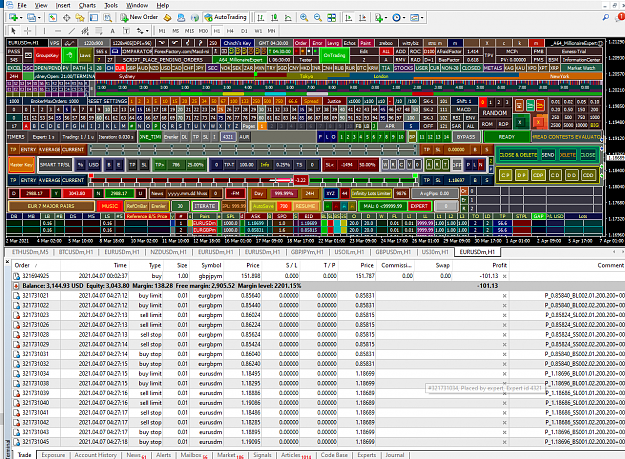Select the trendline drawing tool
Screen dimensions: 625x459
coord(71,31)
